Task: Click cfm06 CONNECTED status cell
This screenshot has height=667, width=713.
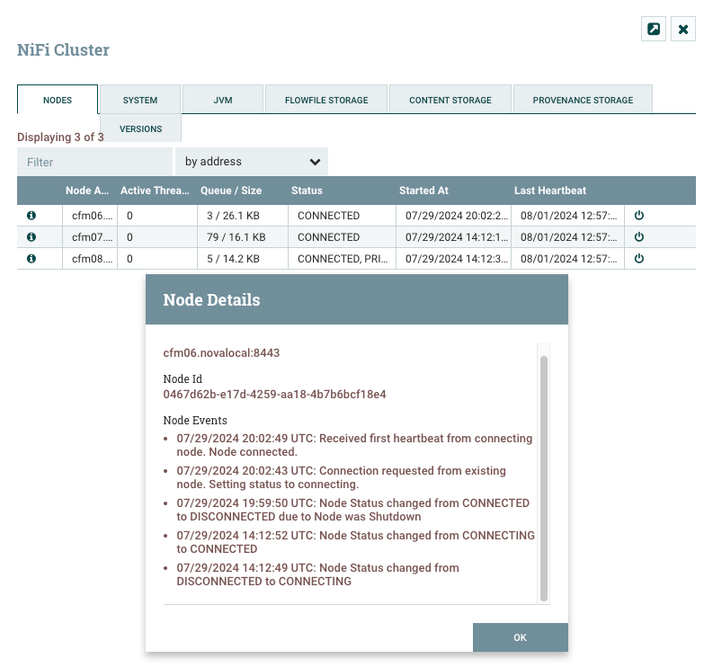Action: [342, 216]
